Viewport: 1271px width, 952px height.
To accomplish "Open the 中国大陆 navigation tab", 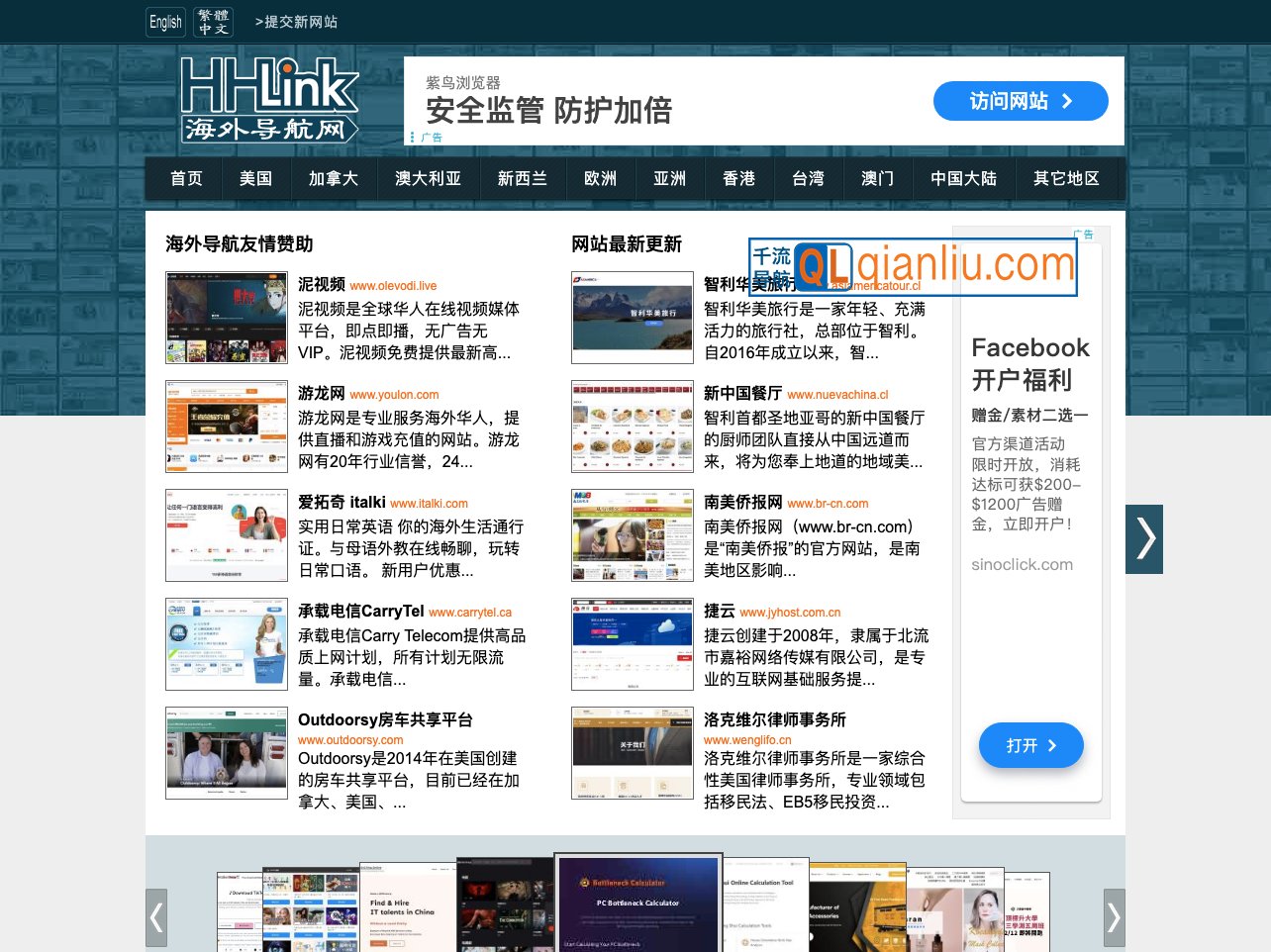I will tap(963, 178).
